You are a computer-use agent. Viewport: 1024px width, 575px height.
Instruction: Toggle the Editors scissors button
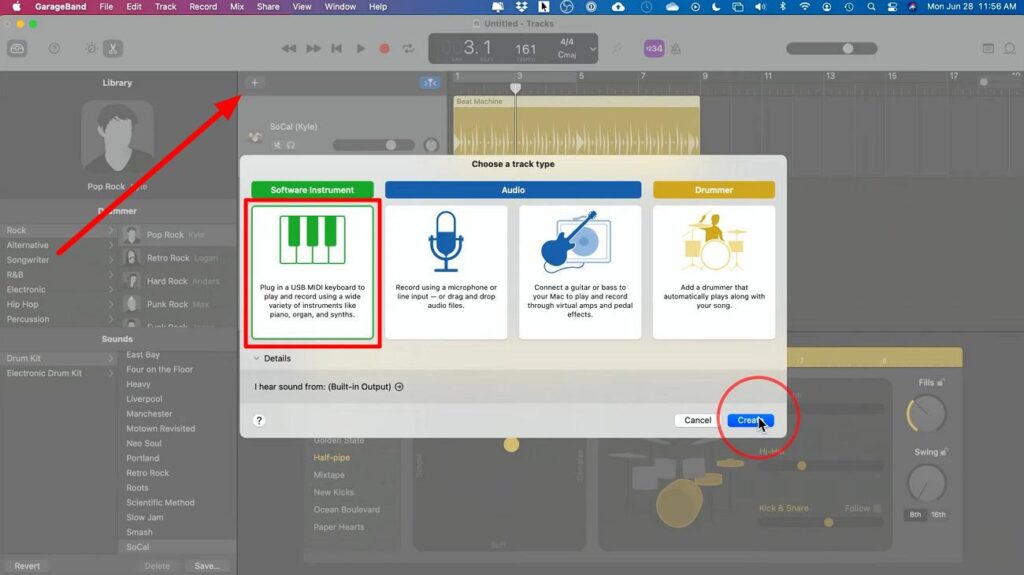(113, 48)
